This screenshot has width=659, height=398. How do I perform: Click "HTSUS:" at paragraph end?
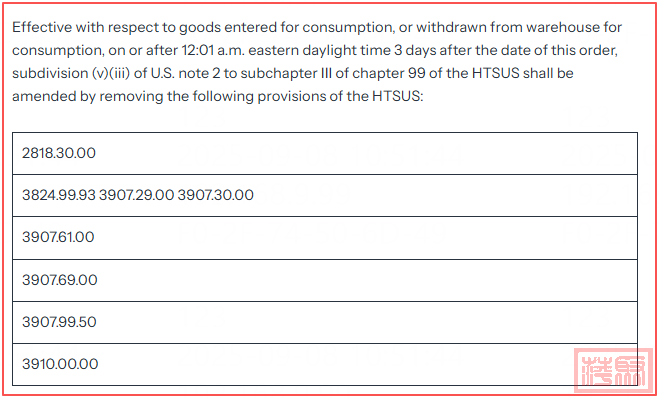pyautogui.click(x=398, y=97)
